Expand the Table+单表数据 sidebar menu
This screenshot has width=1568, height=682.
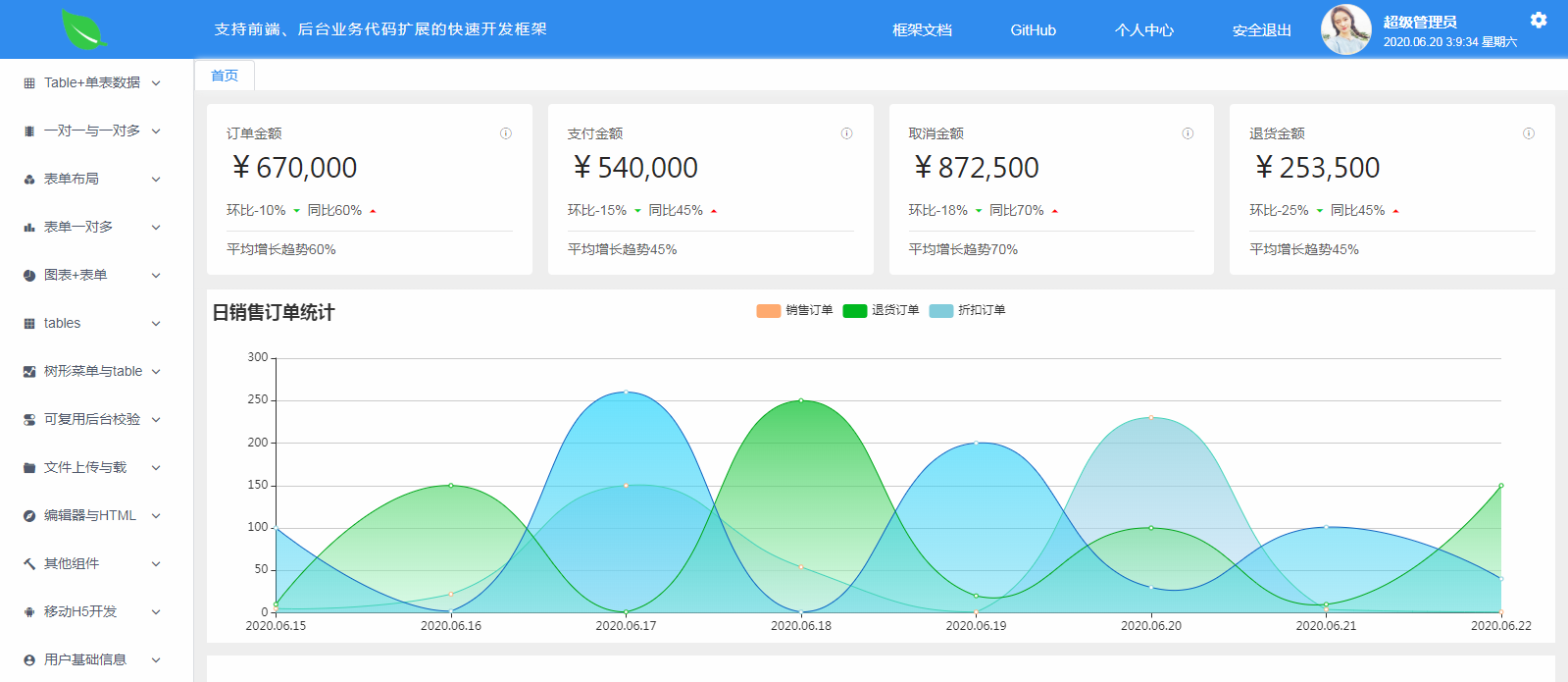(x=92, y=83)
